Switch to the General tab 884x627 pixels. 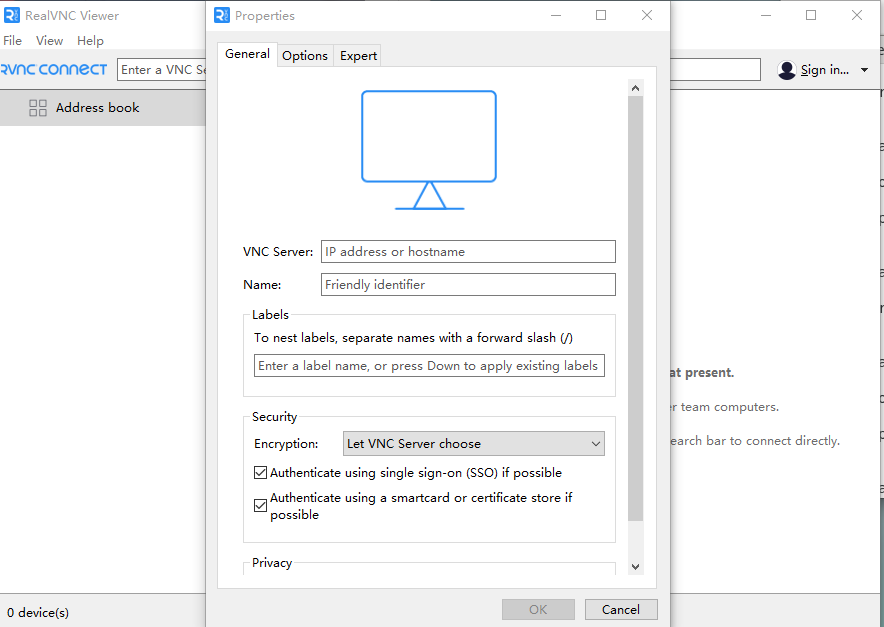[x=247, y=54]
